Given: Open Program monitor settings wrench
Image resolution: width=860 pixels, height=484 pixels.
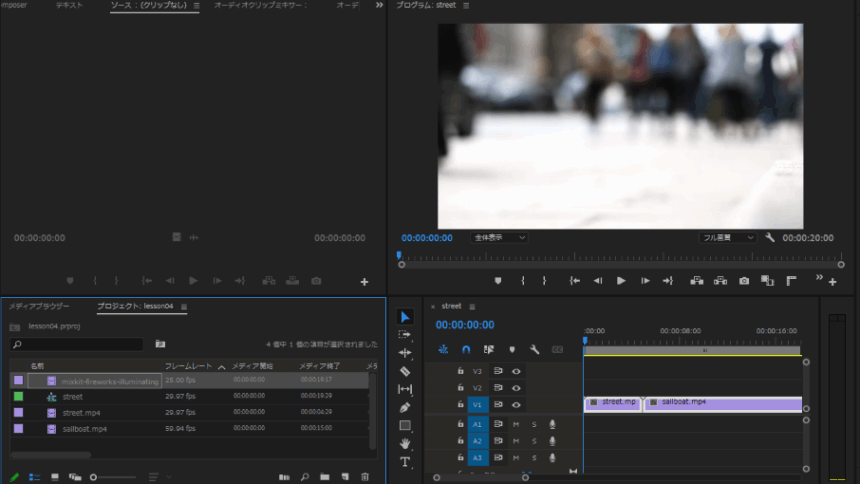Looking at the screenshot, I should point(770,238).
